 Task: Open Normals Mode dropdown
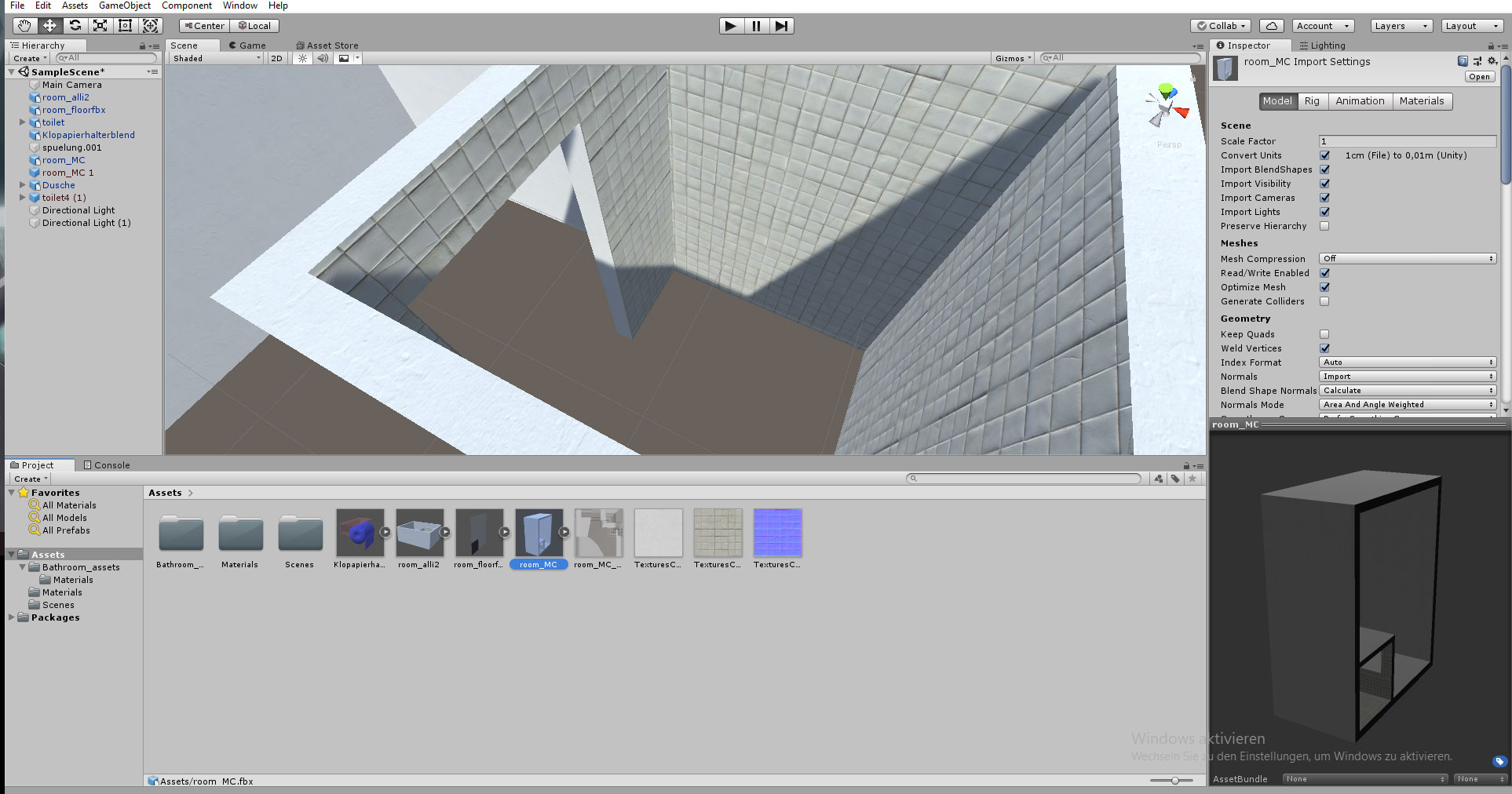[1408, 405]
